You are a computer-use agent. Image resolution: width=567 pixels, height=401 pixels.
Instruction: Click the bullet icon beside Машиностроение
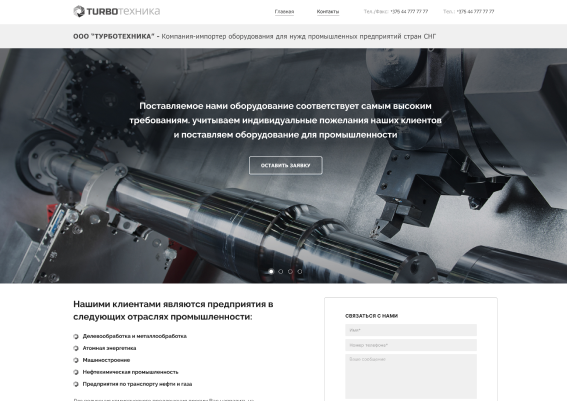pyautogui.click(x=76, y=360)
